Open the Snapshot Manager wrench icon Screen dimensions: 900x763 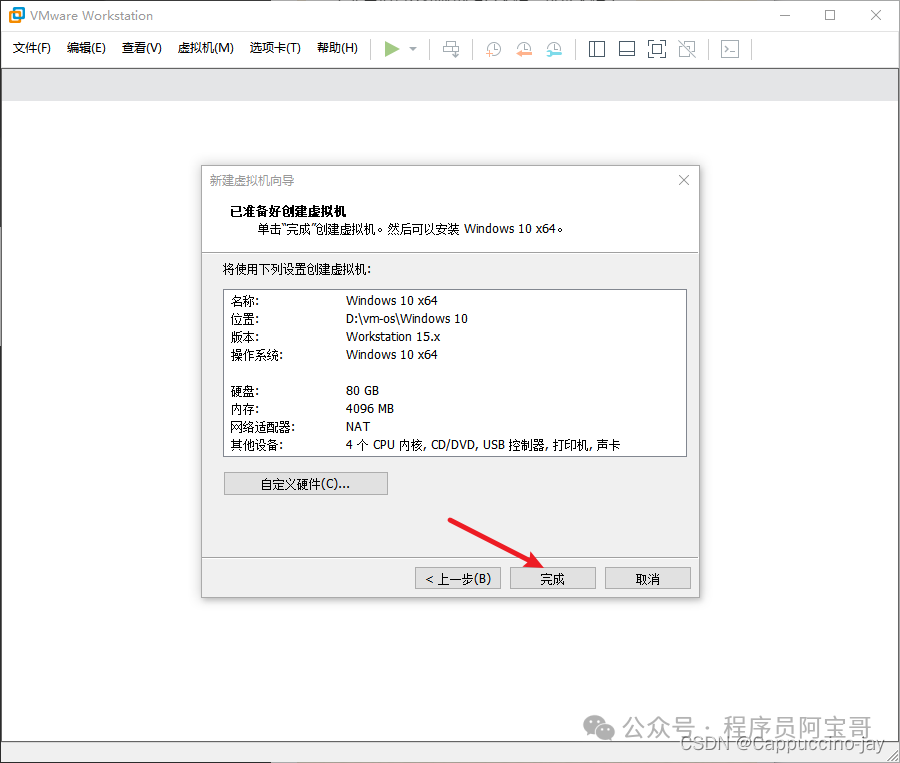pyautogui.click(x=554, y=49)
